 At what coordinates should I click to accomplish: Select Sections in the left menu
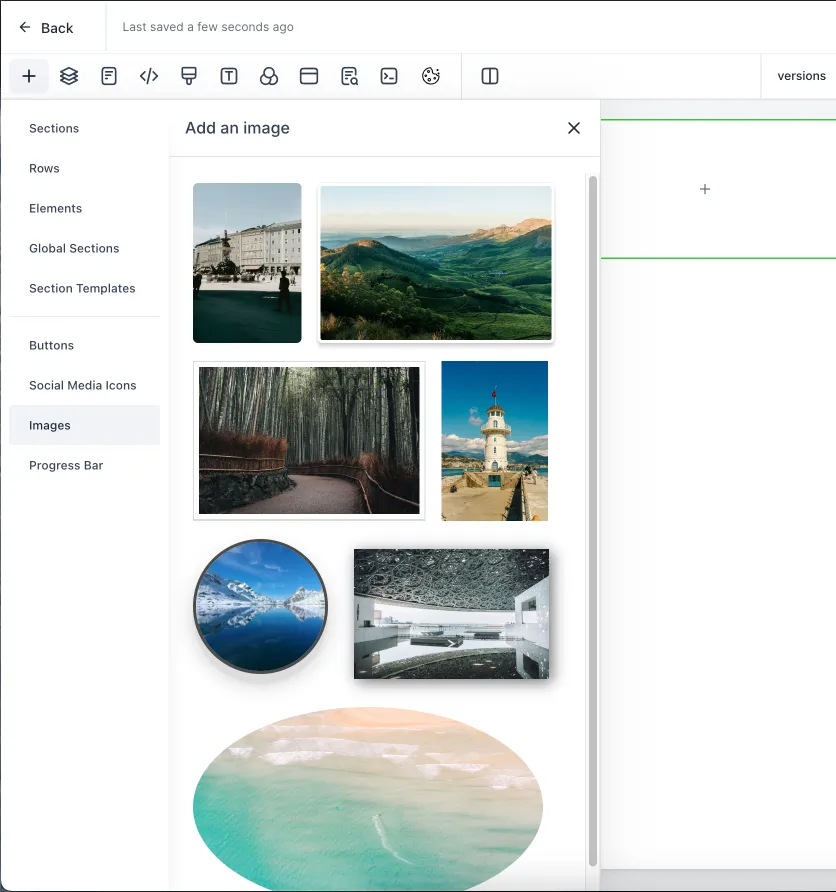[54, 129]
